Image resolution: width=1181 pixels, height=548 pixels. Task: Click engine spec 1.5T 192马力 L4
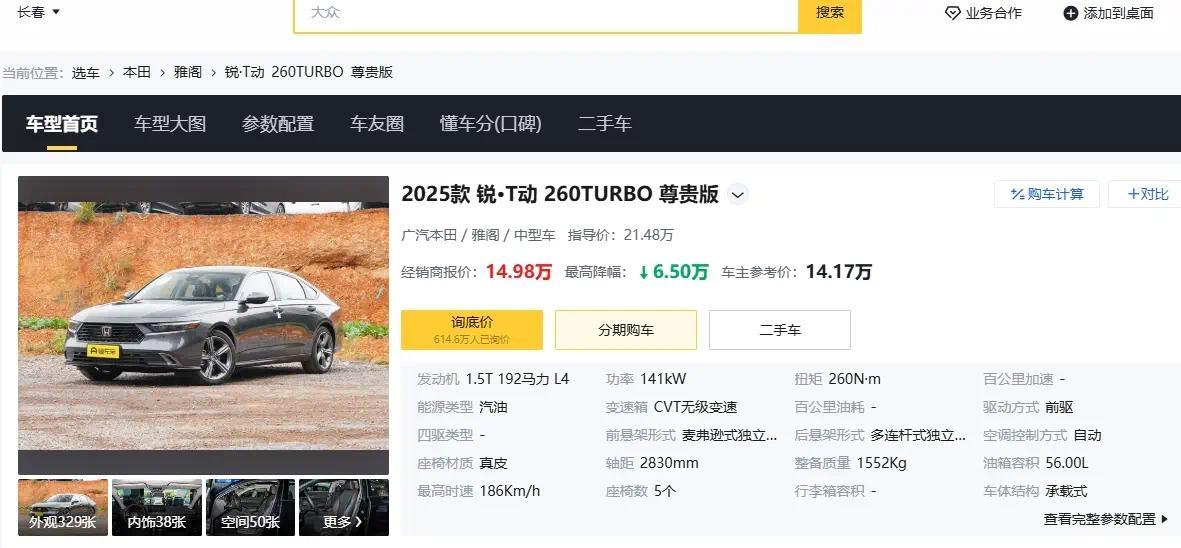pyautogui.click(x=517, y=379)
